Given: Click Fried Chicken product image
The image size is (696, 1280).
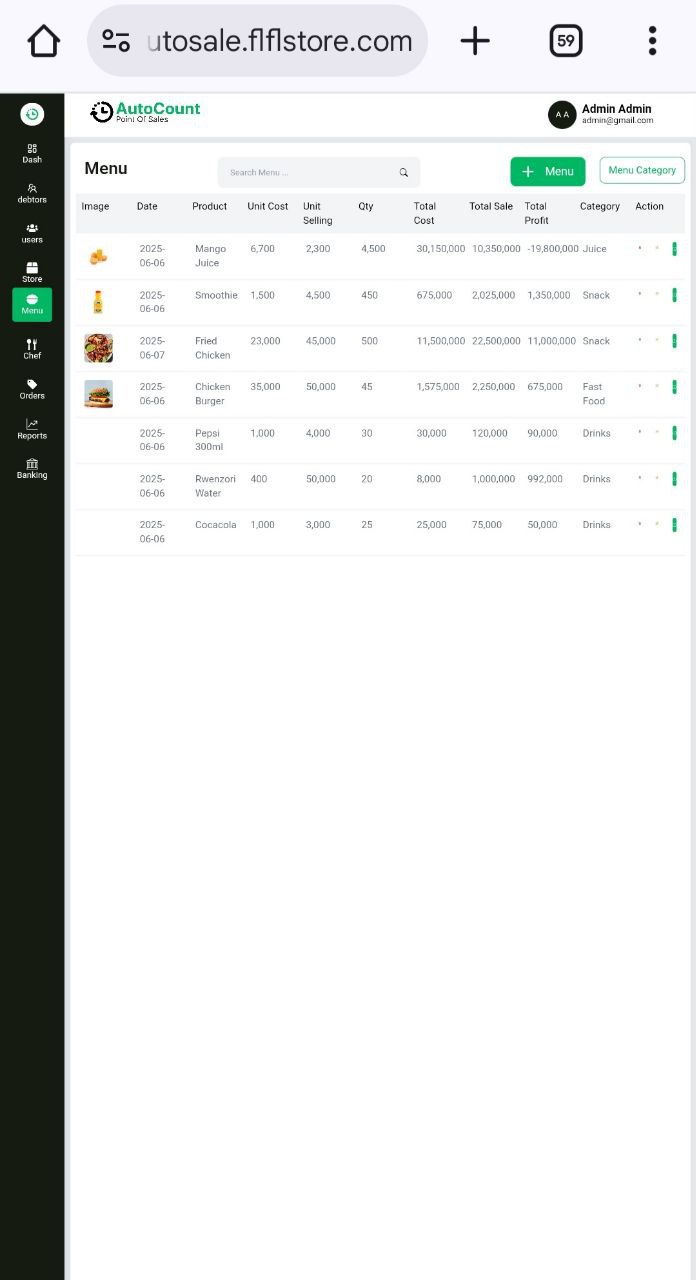Looking at the screenshot, I should [x=98, y=348].
